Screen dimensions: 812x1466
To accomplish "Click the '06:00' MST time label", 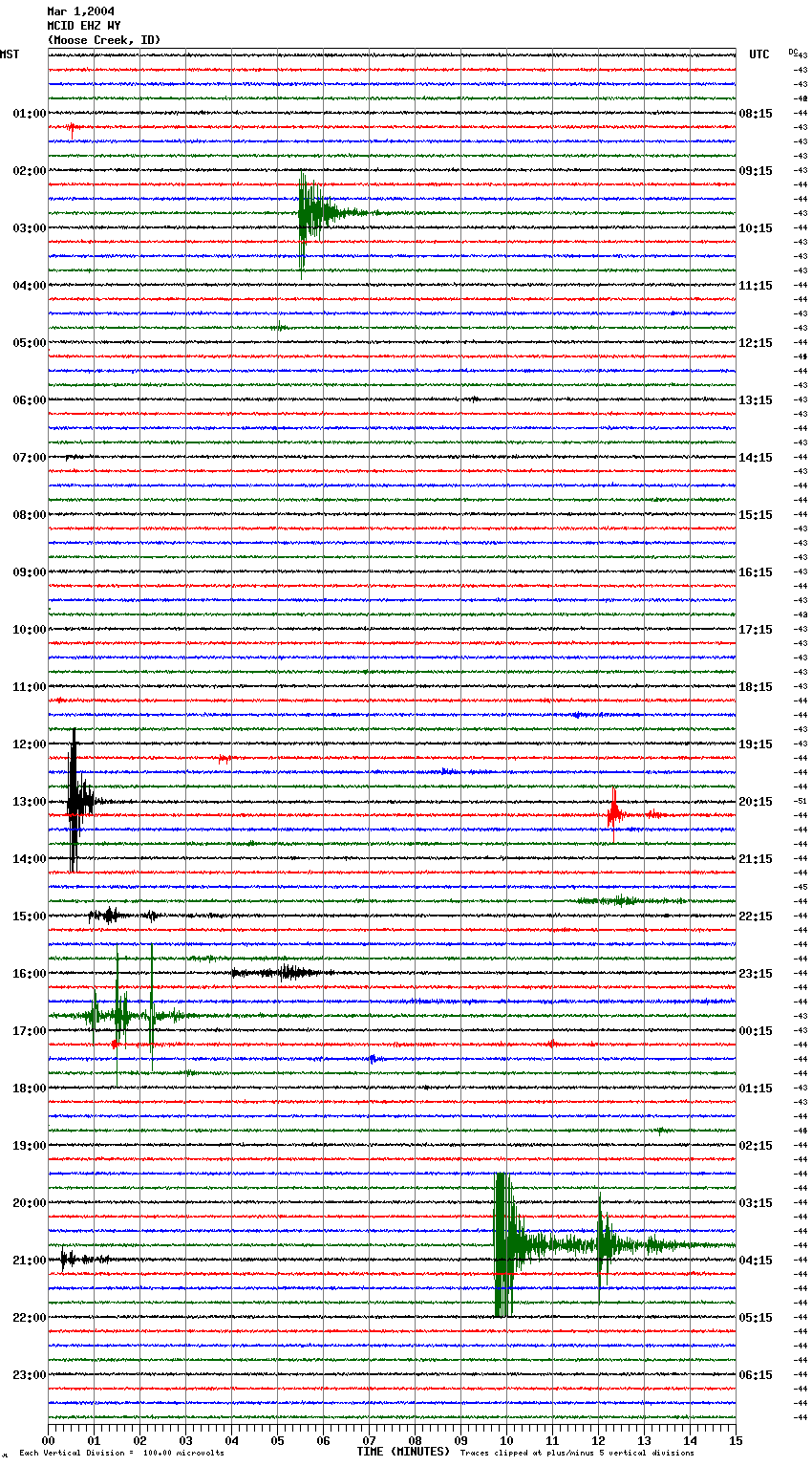I will 30,400.
